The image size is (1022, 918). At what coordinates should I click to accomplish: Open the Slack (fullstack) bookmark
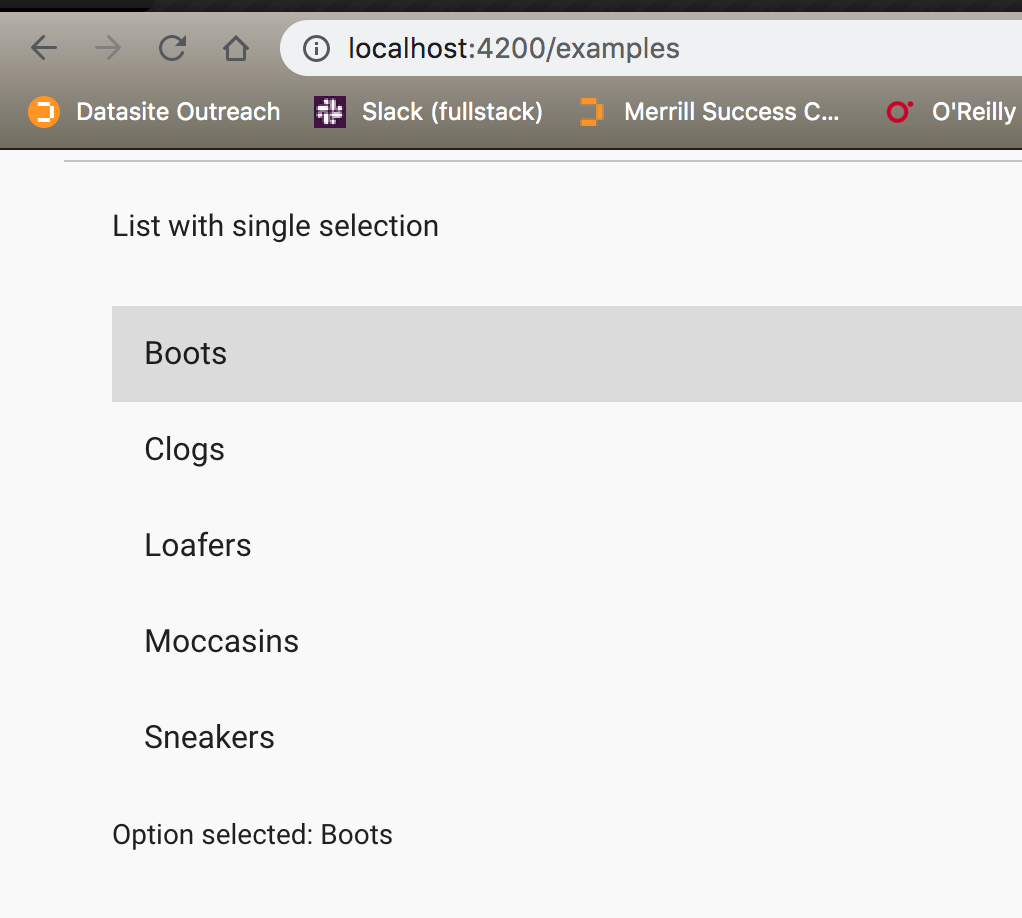[428, 112]
